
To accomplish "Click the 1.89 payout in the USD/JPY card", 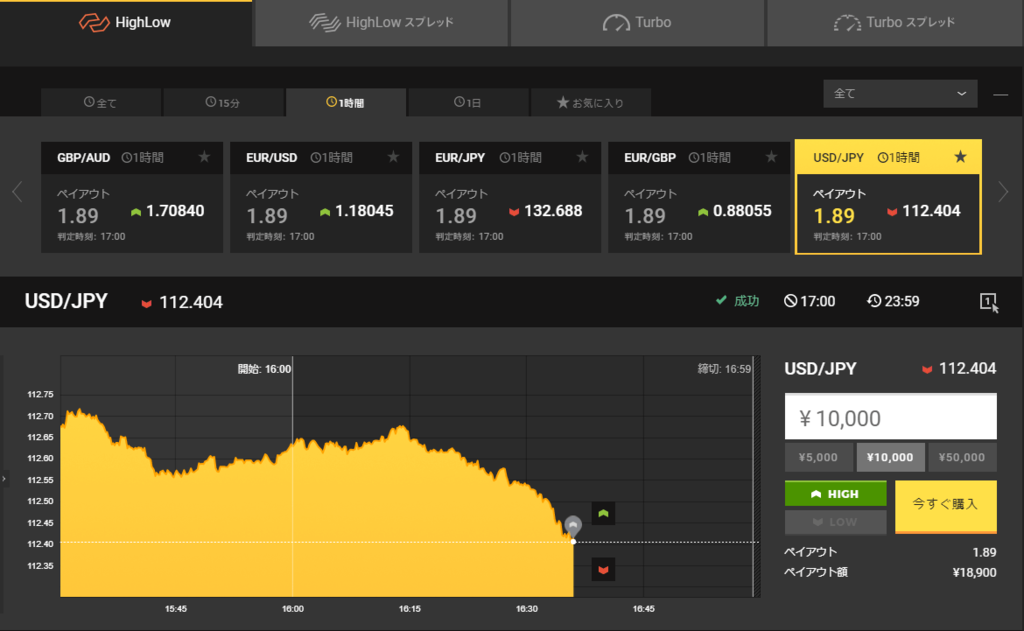I will [x=834, y=216].
